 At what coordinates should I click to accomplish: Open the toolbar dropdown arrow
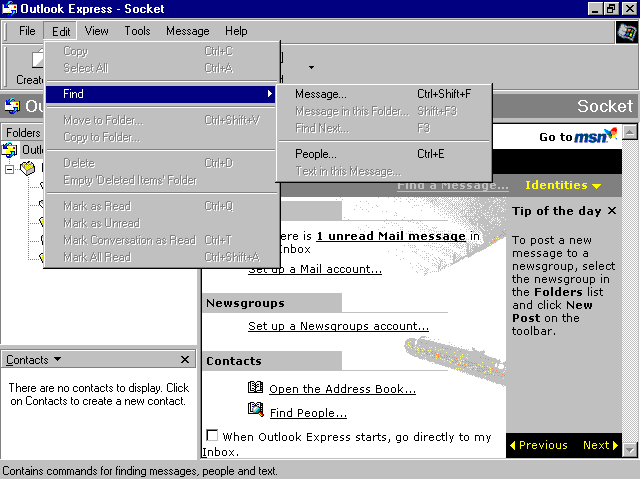311,67
